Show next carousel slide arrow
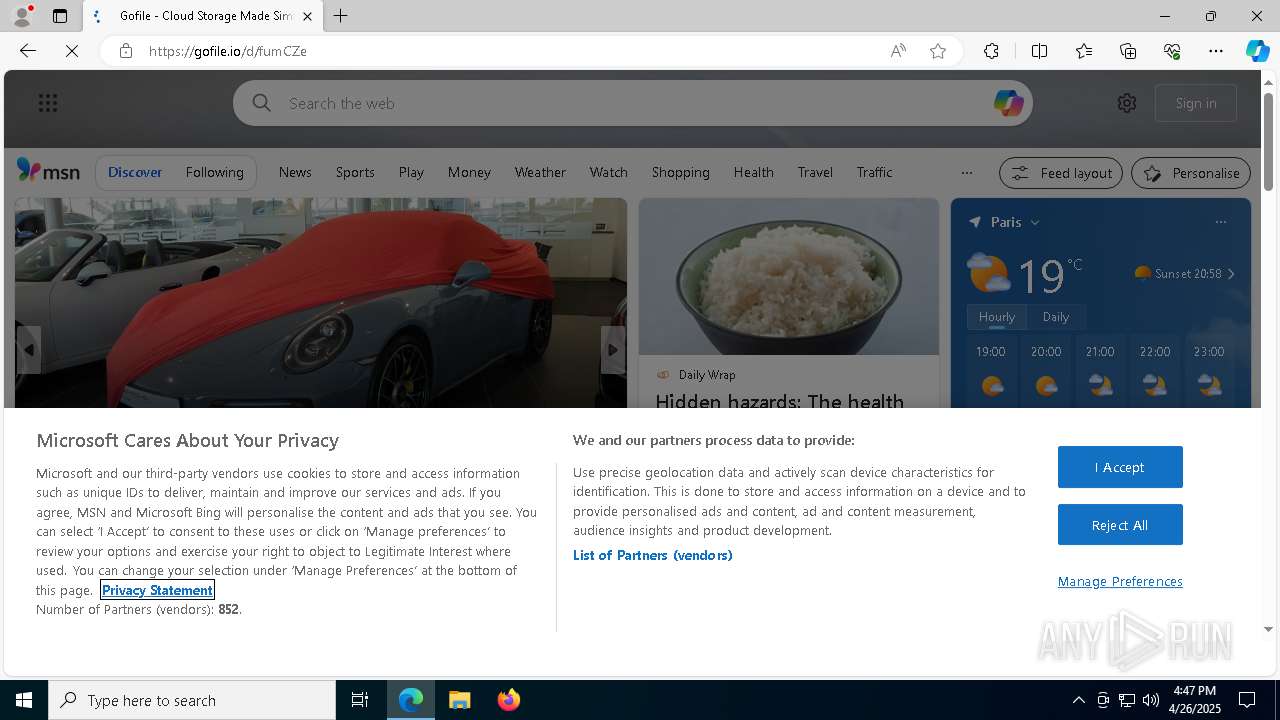The image size is (1280, 720). tap(613, 350)
